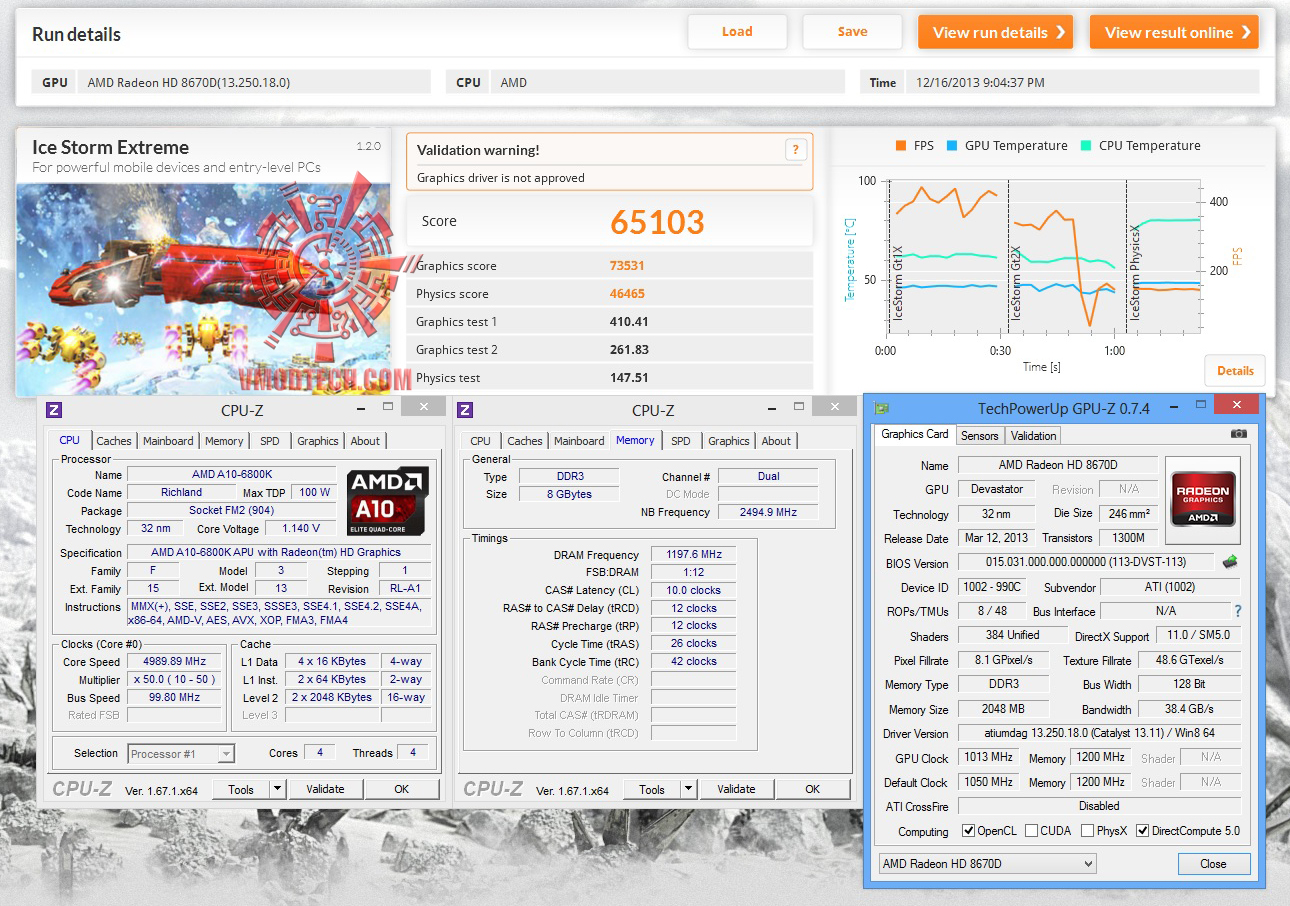Click the Save button in Run details
This screenshot has height=906, width=1290.
(852, 32)
